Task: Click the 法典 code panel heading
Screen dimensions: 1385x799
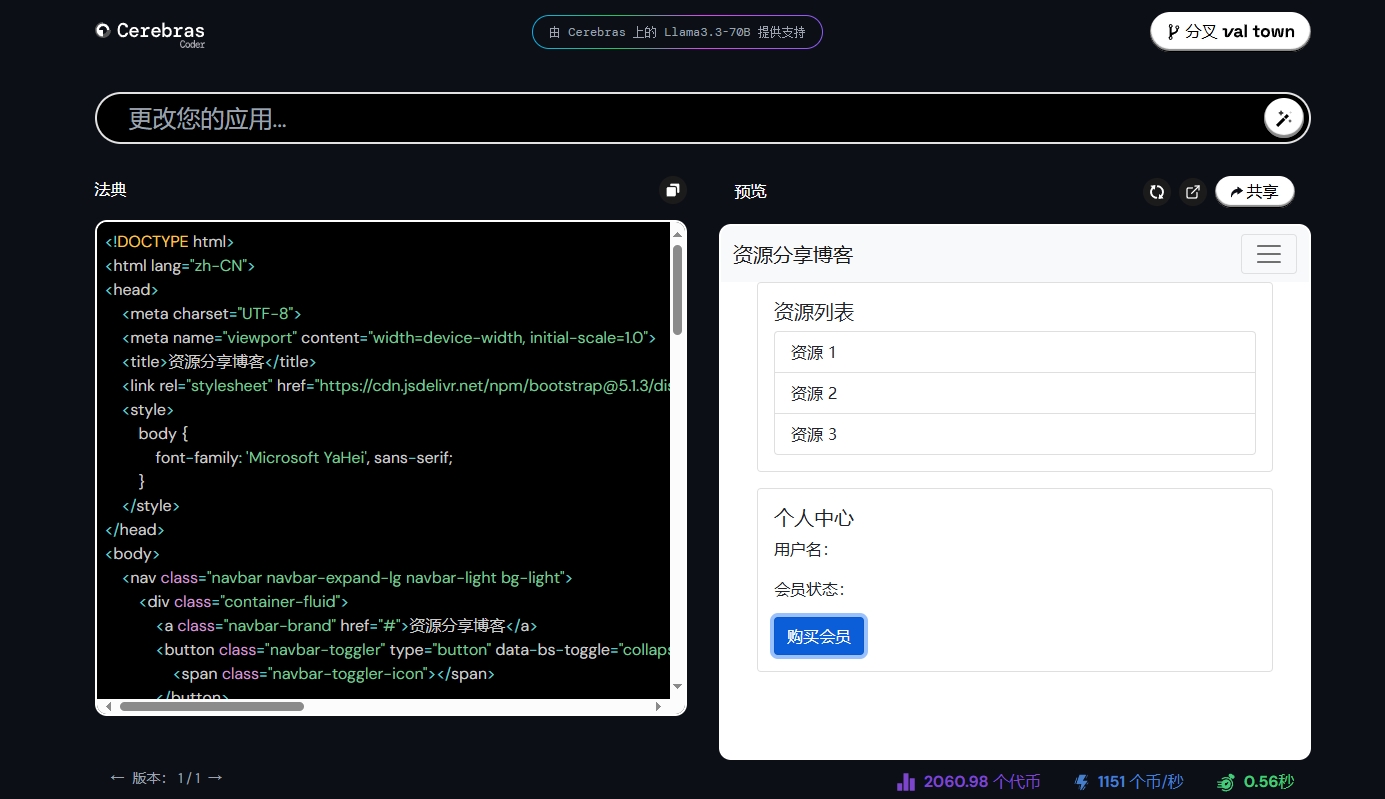Action: 110,190
